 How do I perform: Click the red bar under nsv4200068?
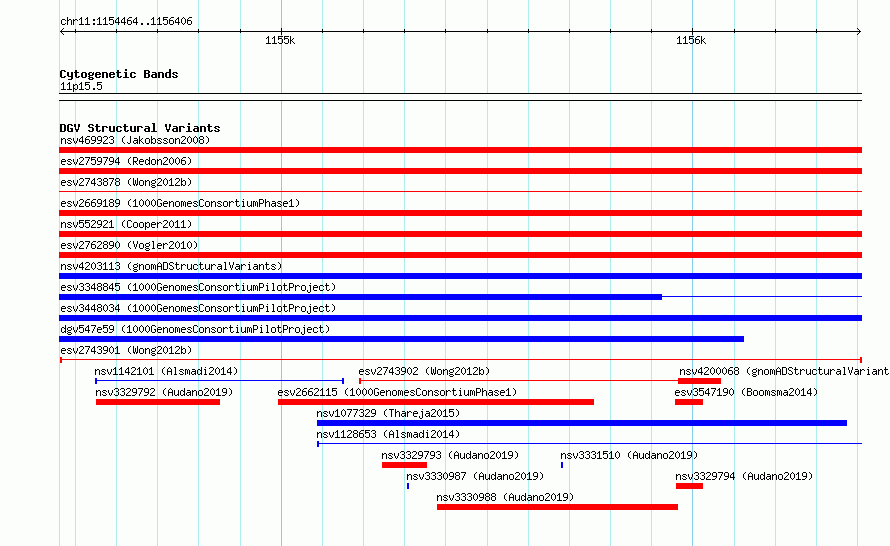[x=699, y=381]
